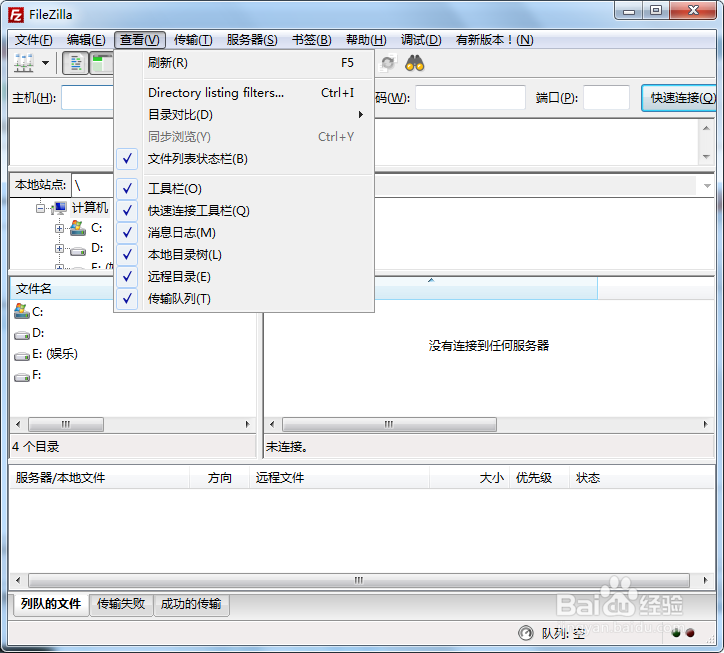Open the 书签(B) menu
The image size is (724, 653).
point(312,40)
